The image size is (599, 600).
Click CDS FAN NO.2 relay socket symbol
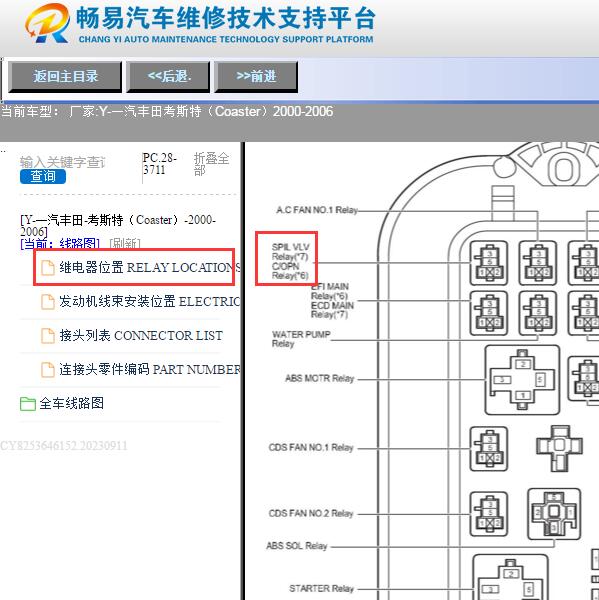[489, 514]
